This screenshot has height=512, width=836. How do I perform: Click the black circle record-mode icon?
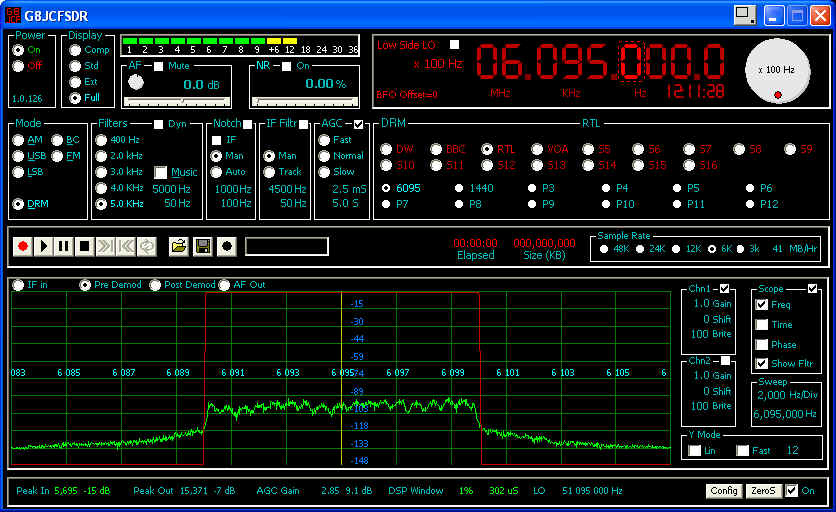click(227, 246)
